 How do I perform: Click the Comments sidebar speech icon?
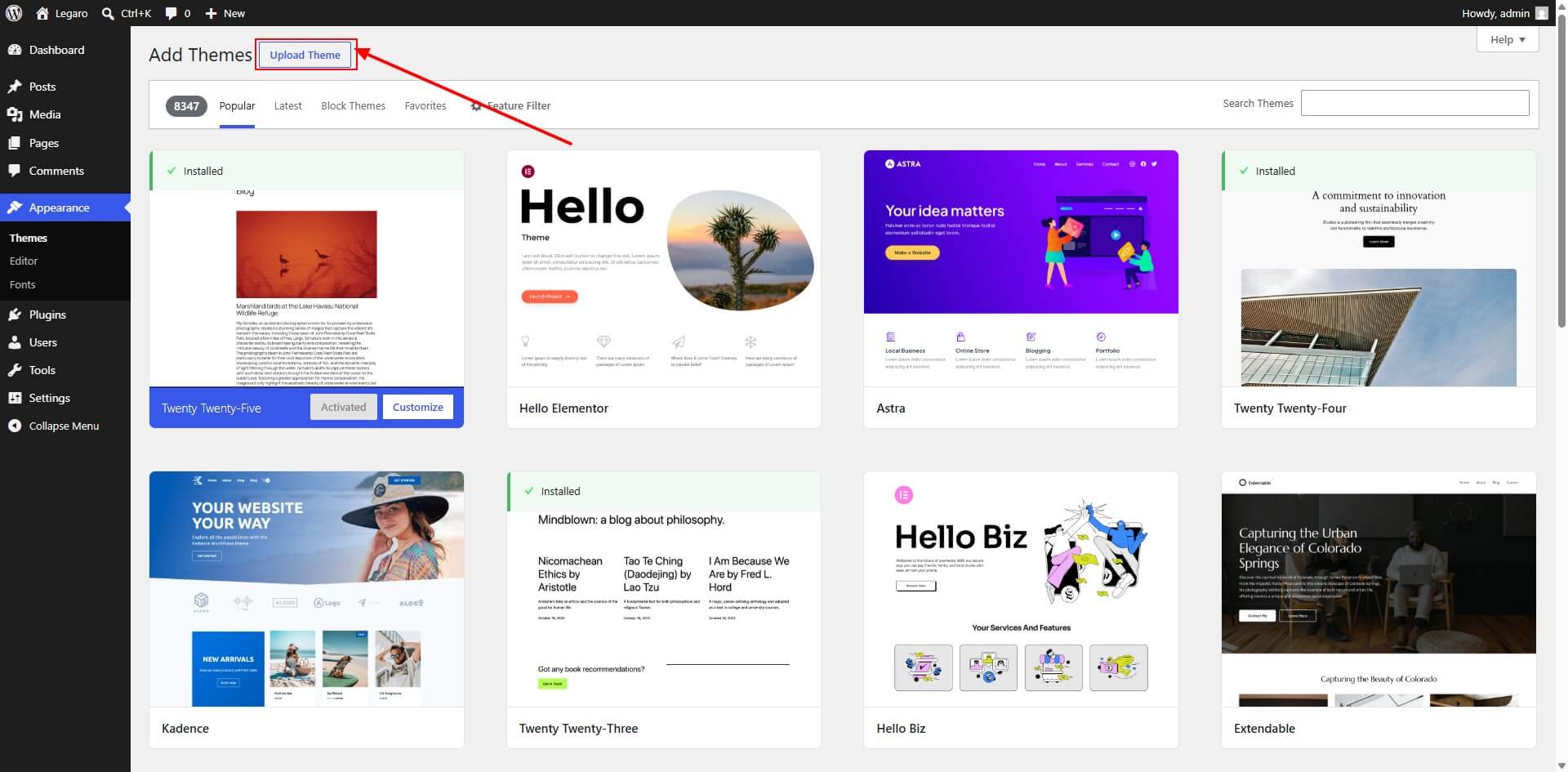pos(15,171)
